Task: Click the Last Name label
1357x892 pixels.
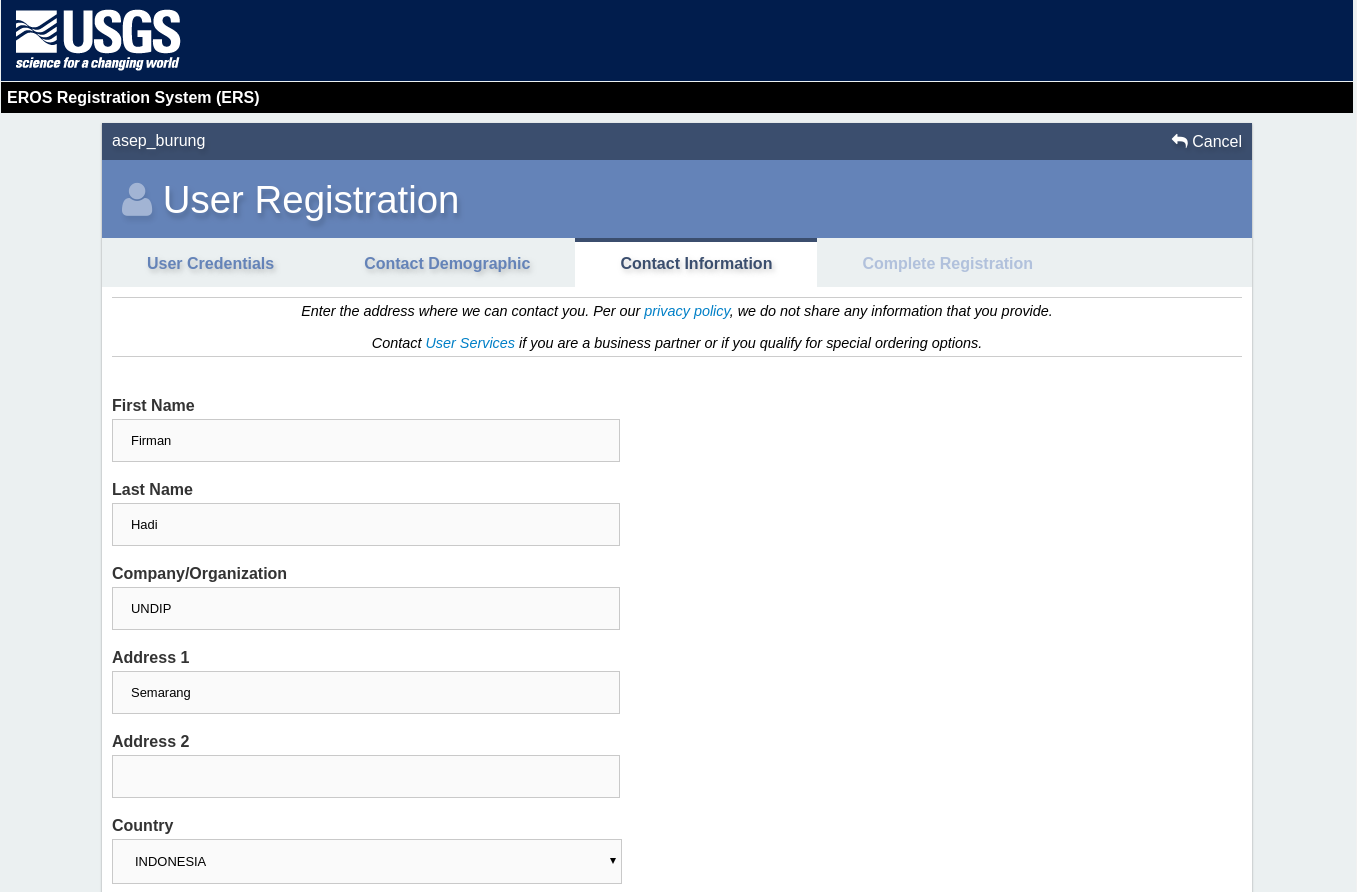Action: (152, 490)
